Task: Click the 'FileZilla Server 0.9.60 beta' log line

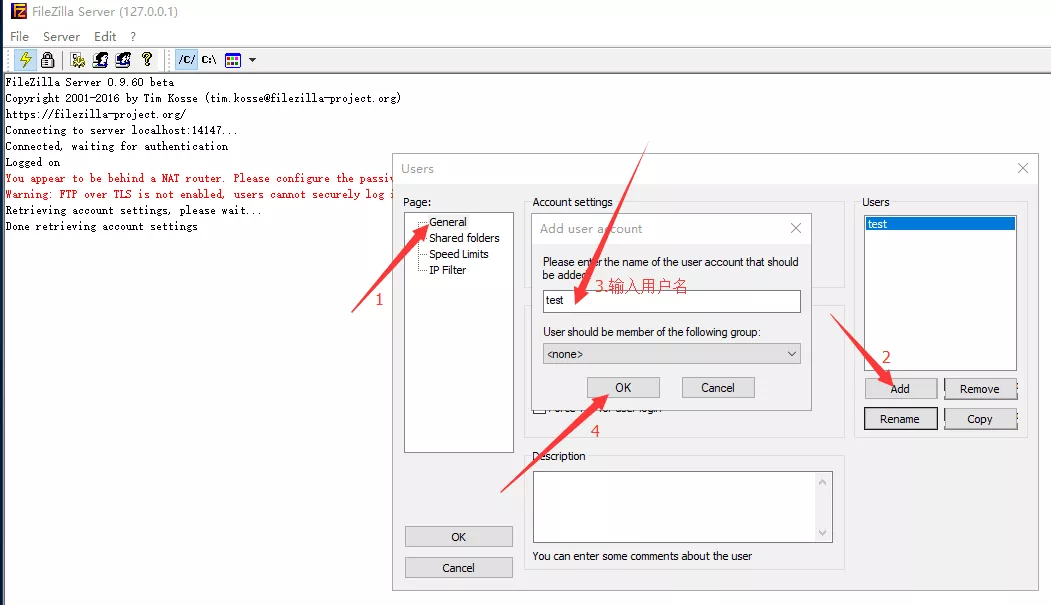Action: pyautogui.click(x=90, y=82)
